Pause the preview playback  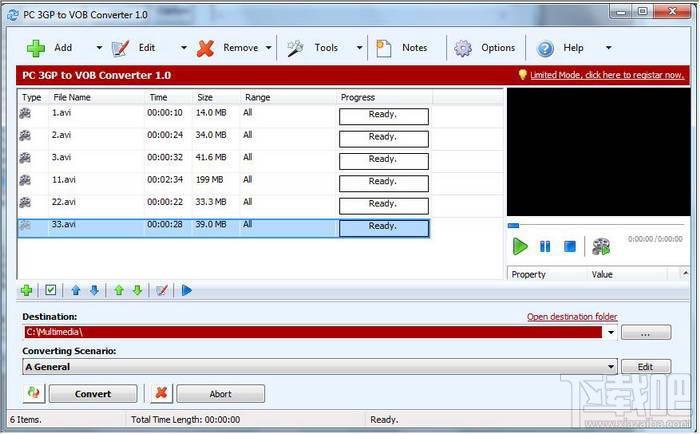pyautogui.click(x=545, y=246)
